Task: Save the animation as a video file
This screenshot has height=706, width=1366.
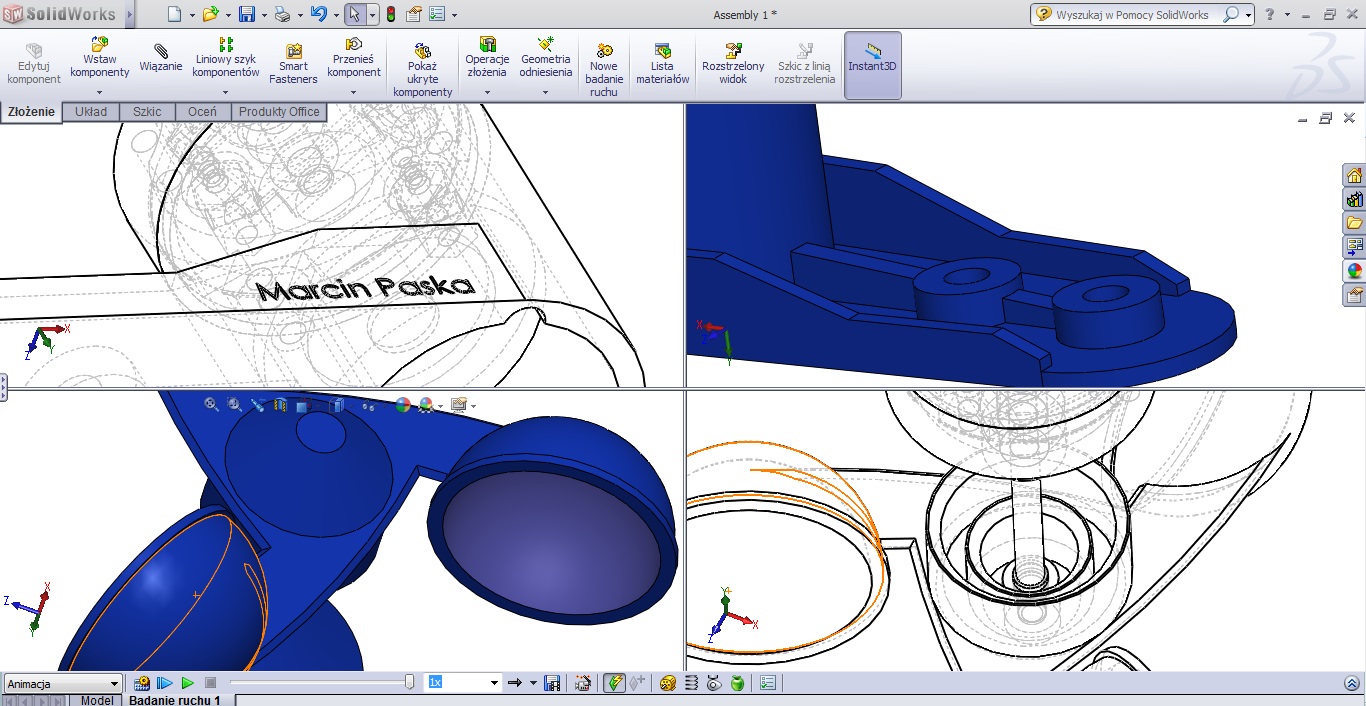Action: point(553,682)
